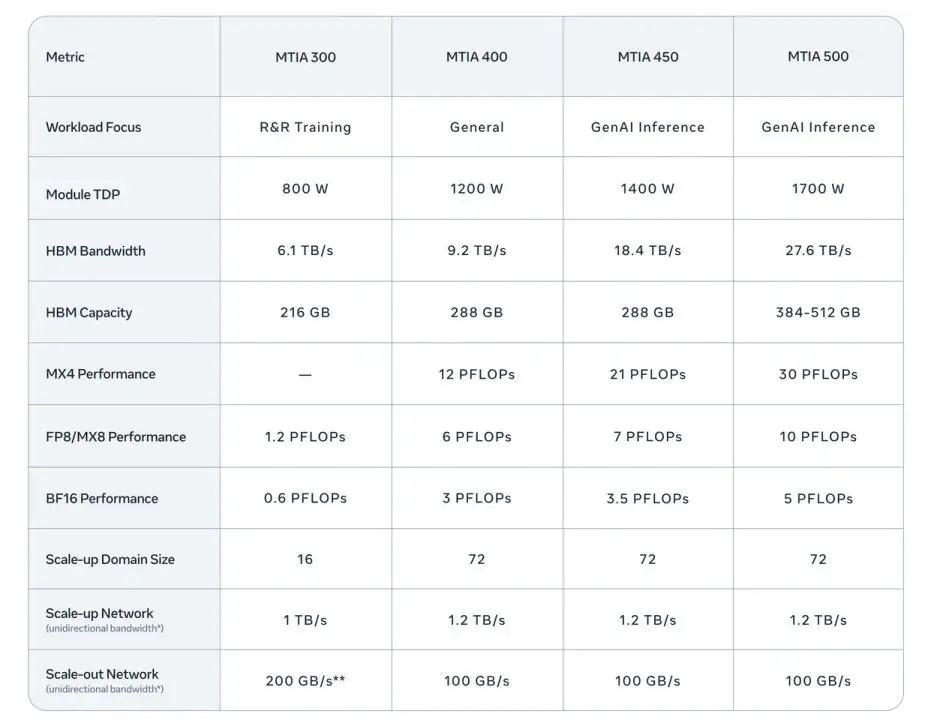946x720 pixels.
Task: Click the MTIA 500 column header
Action: pyautogui.click(x=817, y=57)
